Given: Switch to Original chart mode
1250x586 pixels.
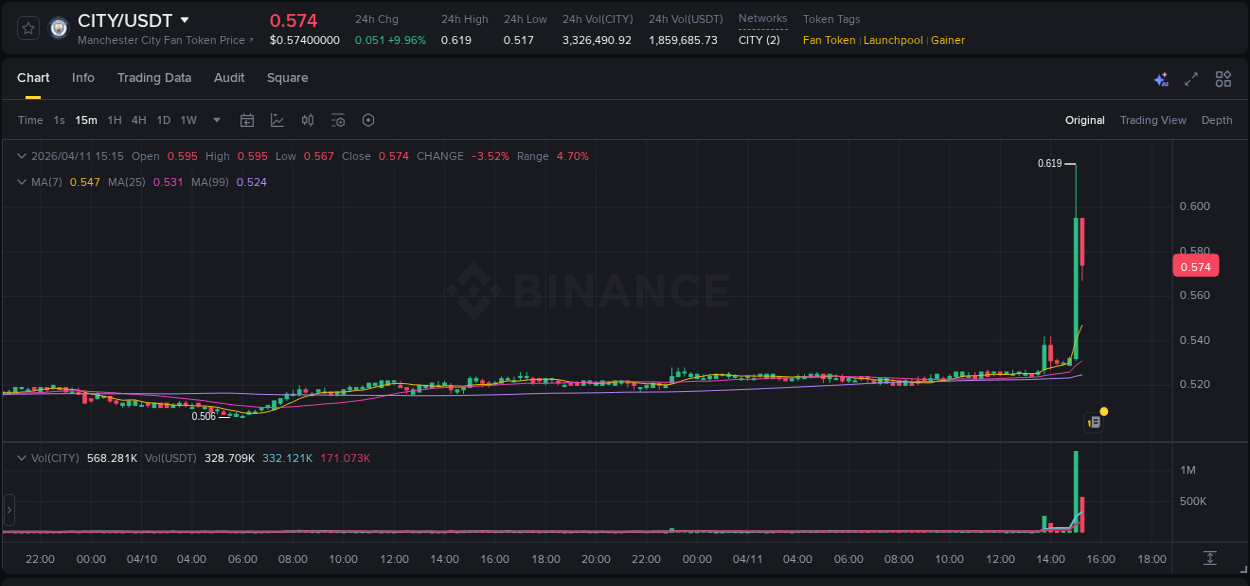Looking at the screenshot, I should [1085, 120].
